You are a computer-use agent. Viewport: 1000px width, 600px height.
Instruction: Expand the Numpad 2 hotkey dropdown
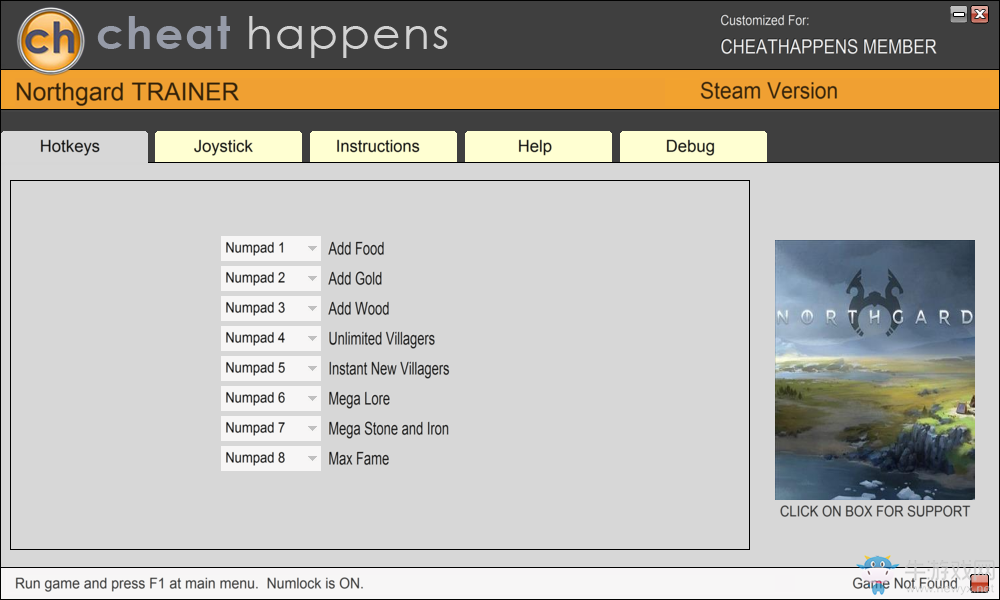(x=270, y=278)
